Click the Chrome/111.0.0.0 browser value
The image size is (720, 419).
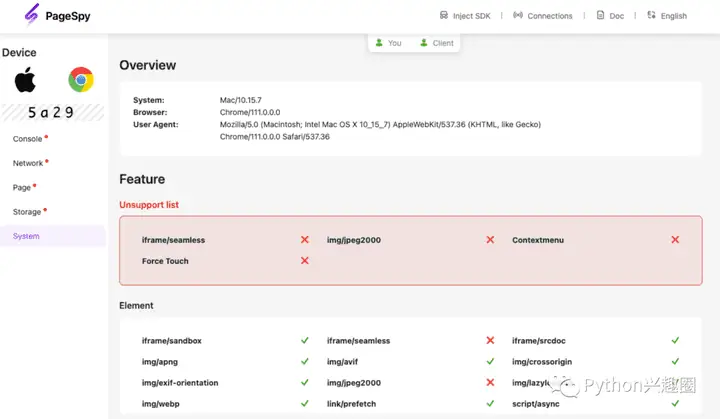click(250, 112)
